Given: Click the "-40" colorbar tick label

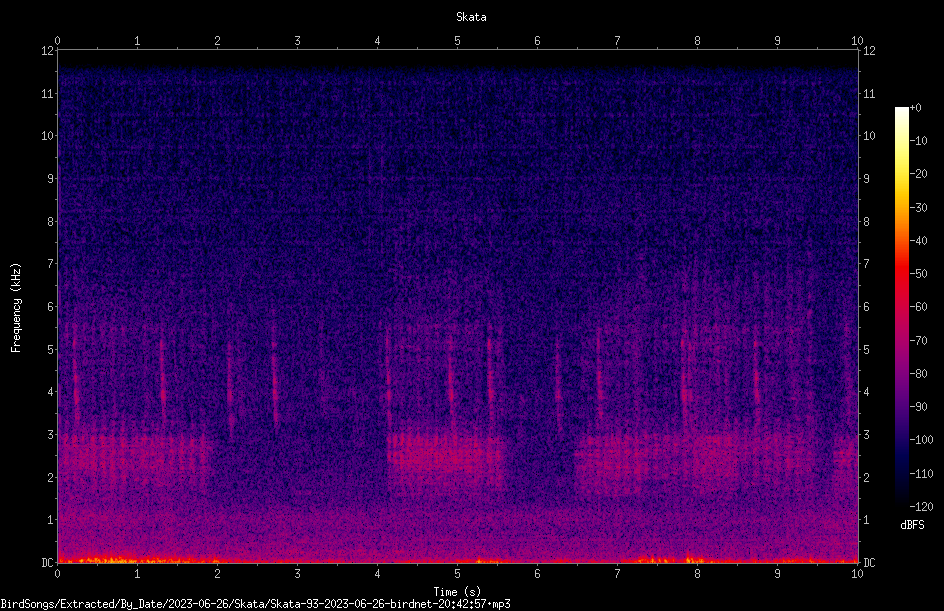Looking at the screenshot, I should coord(919,241).
